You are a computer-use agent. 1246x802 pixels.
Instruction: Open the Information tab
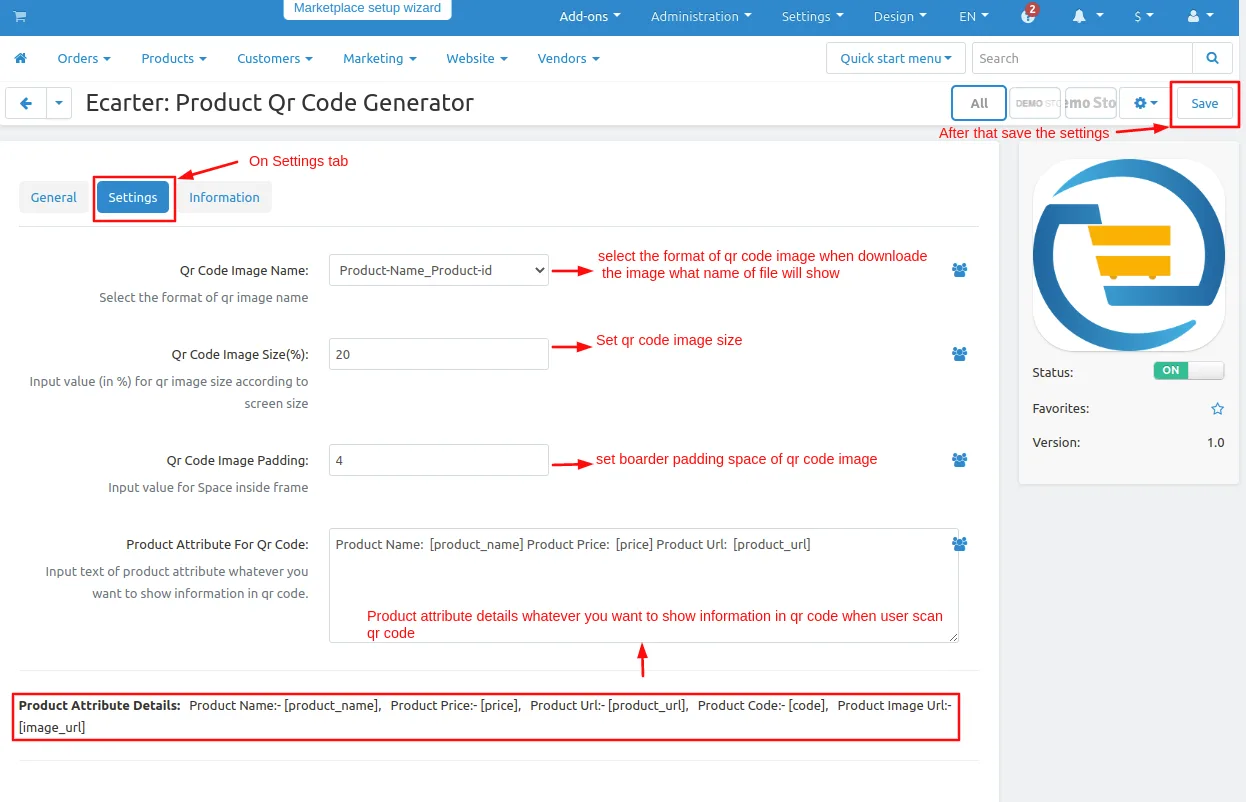click(224, 197)
